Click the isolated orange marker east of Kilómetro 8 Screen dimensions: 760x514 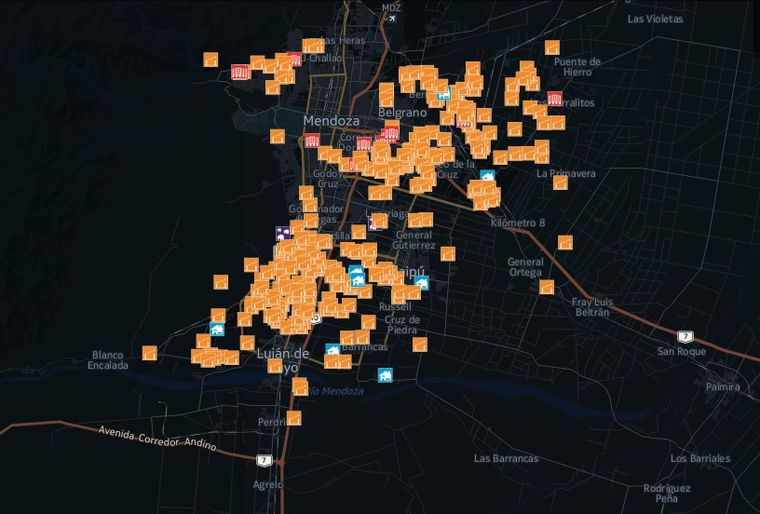[x=565, y=242]
